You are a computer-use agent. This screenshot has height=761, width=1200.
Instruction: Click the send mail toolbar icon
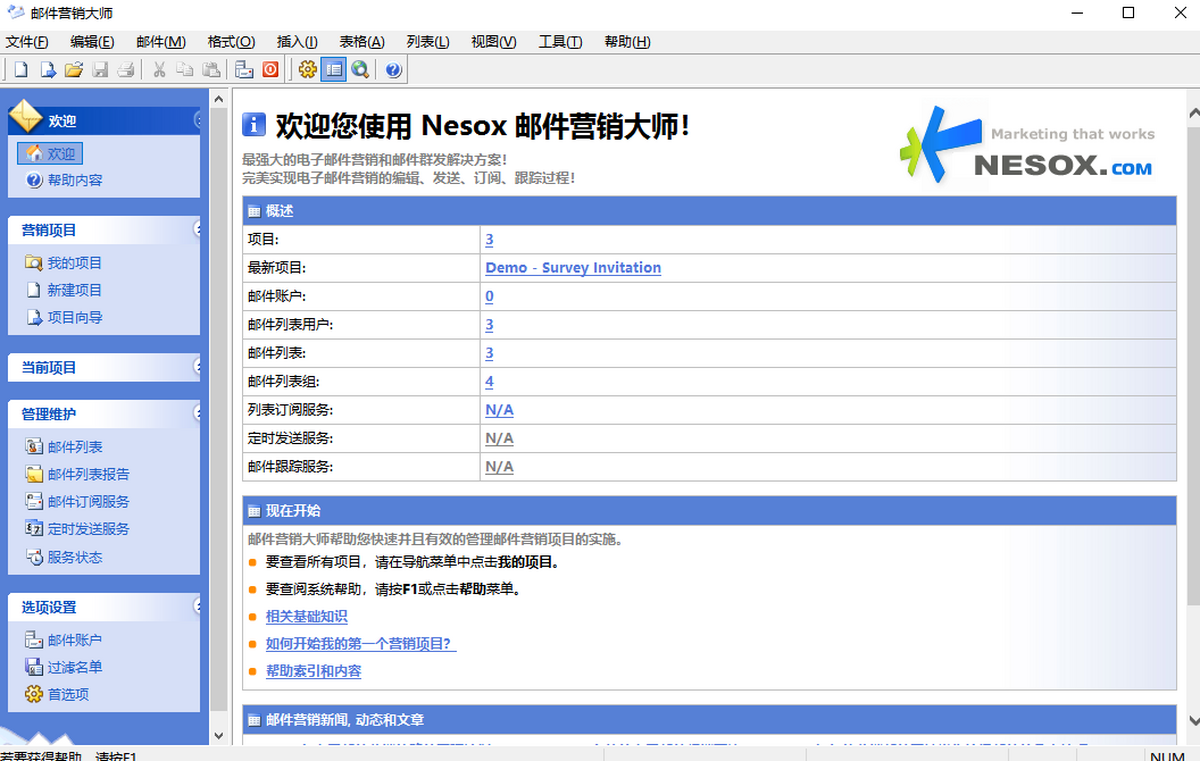244,70
